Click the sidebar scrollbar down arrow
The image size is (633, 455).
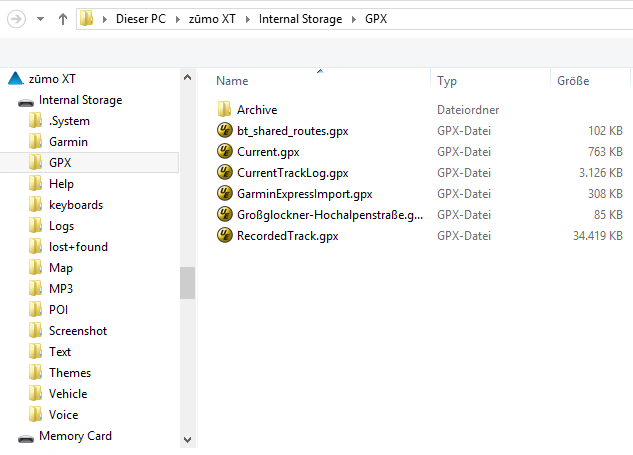(187, 438)
